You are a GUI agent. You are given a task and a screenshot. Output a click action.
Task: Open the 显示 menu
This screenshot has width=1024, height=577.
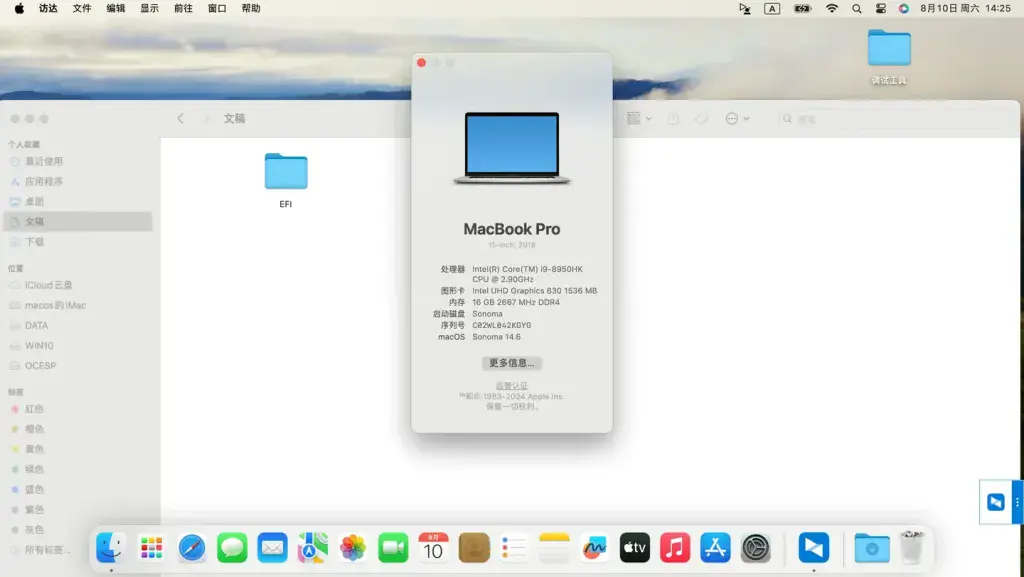click(x=150, y=8)
